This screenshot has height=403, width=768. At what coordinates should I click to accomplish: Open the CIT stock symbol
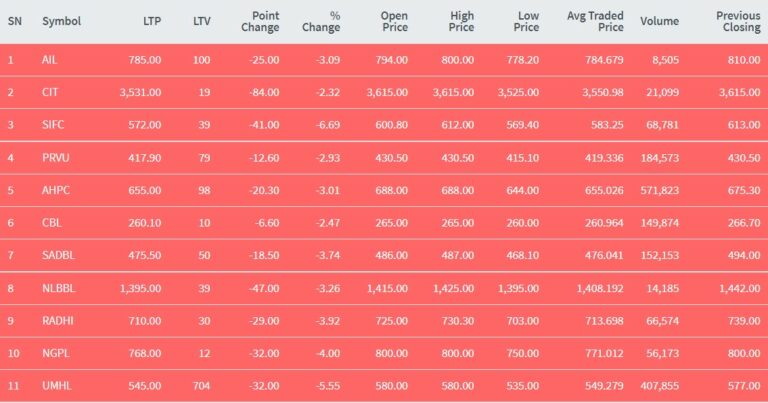tap(50, 92)
